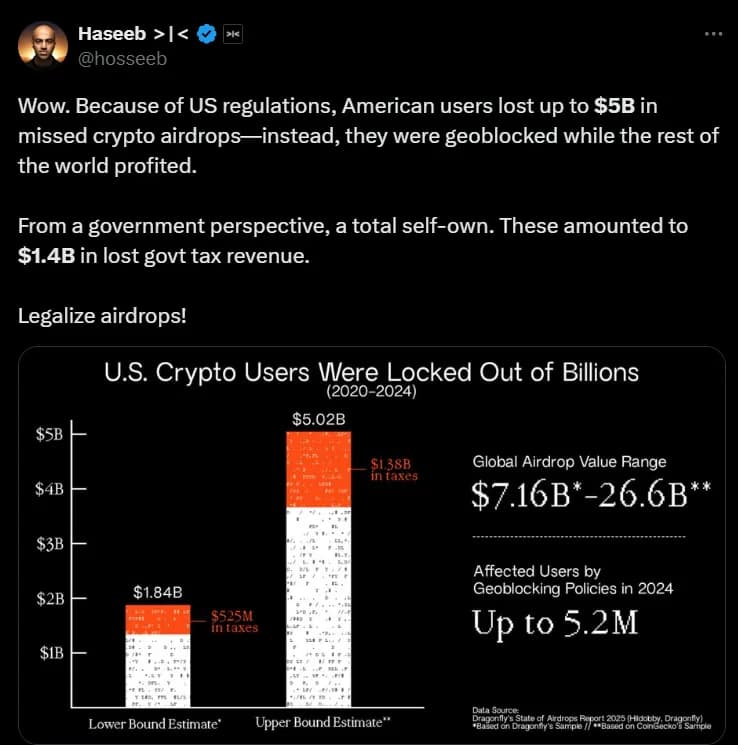This screenshot has width=738, height=745.
Task: Click the @hosseeb handle
Action: (x=122, y=58)
